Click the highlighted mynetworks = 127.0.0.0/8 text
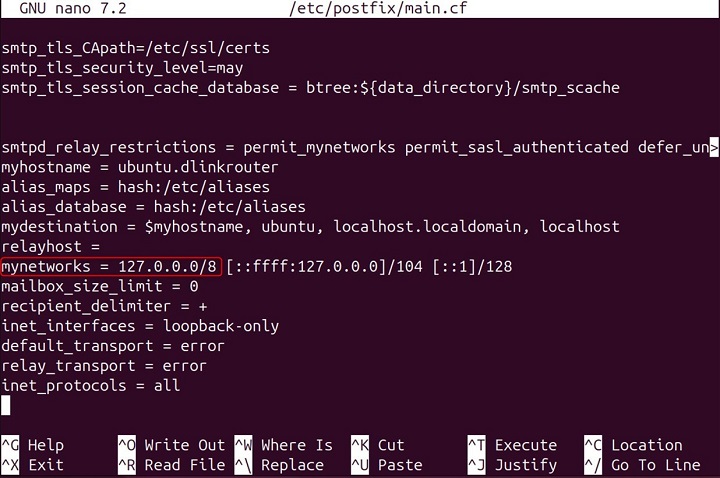Screen dimensions: 720x478 pos(111,267)
